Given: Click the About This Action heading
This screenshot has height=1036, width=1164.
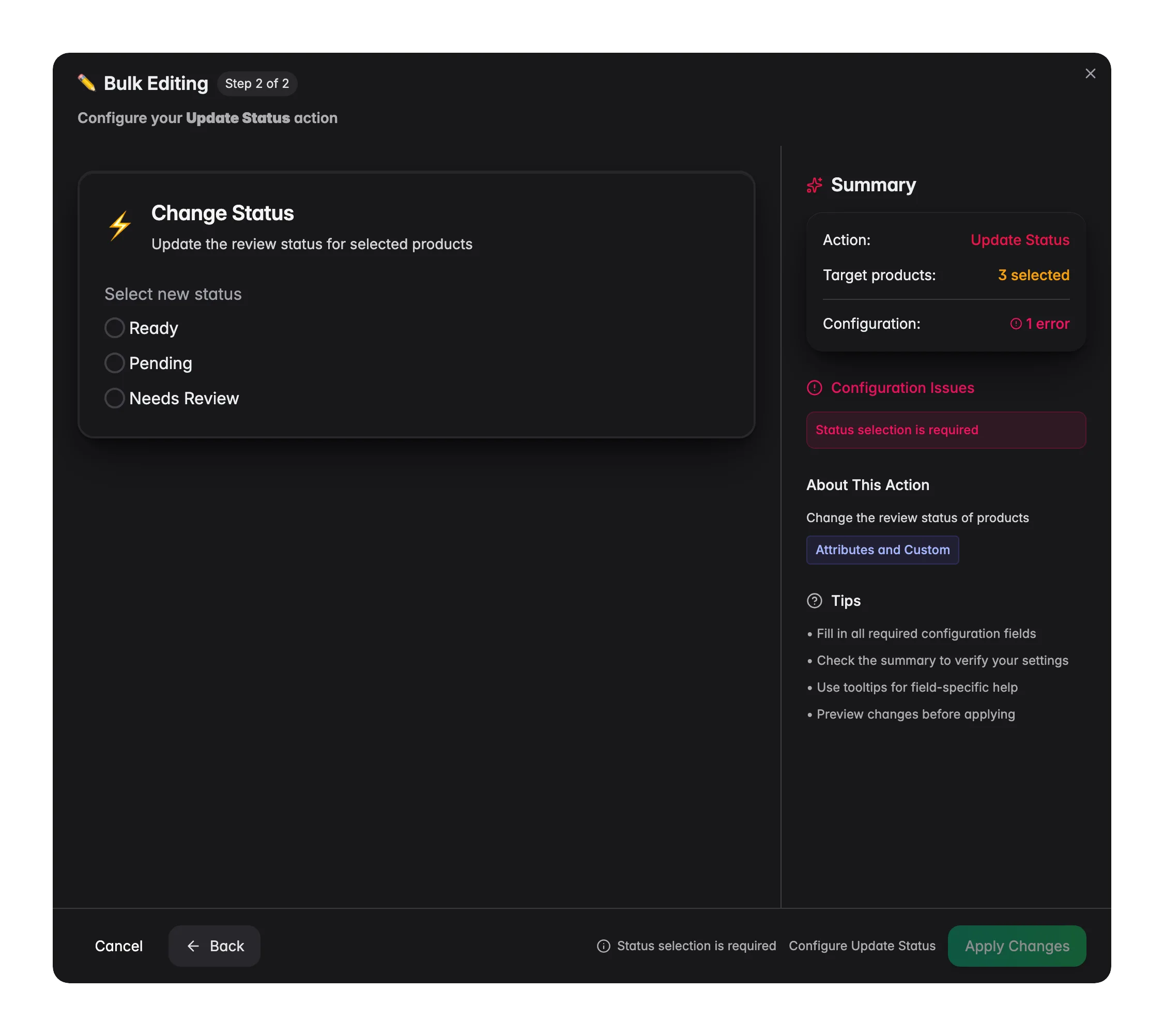Looking at the screenshot, I should click(x=867, y=485).
